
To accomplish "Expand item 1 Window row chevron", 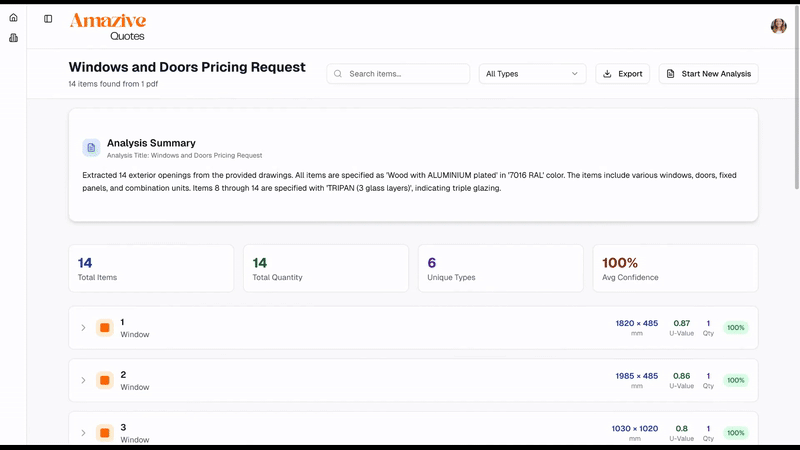I will click(x=83, y=328).
